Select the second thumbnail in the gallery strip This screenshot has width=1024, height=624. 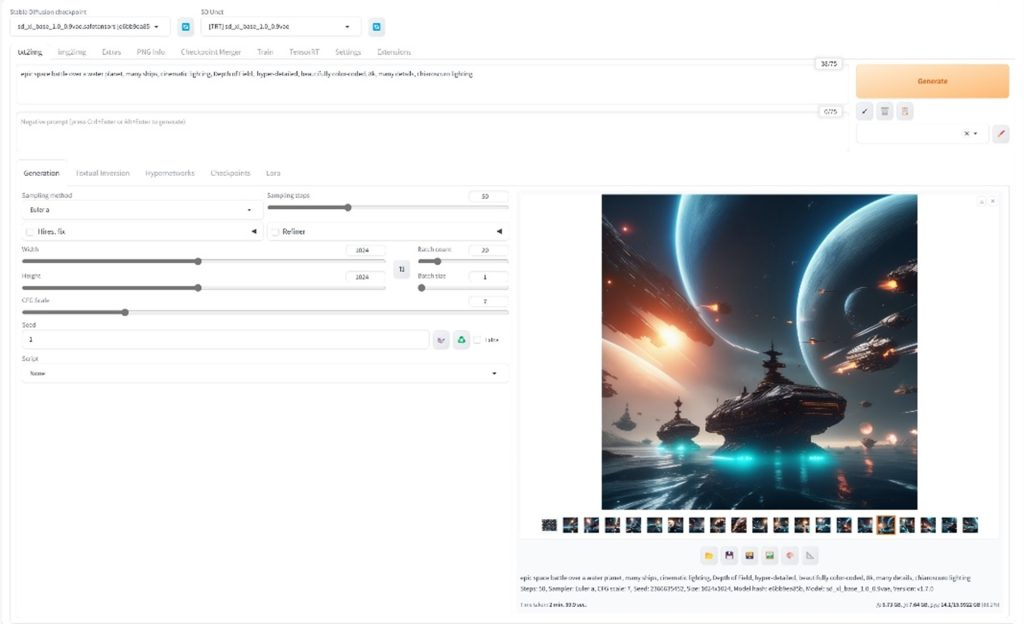click(x=570, y=525)
